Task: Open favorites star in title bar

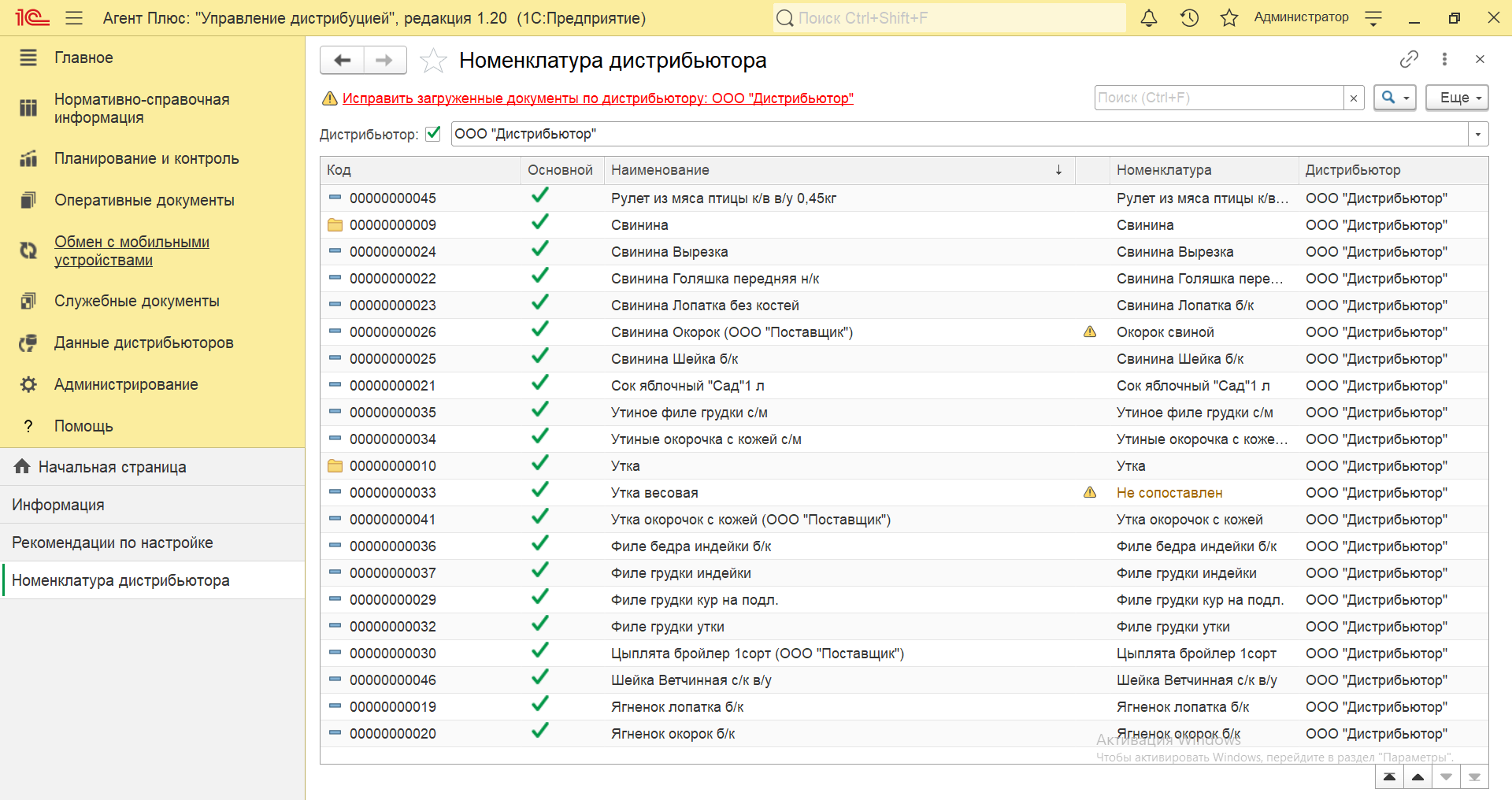Action: (x=1229, y=17)
